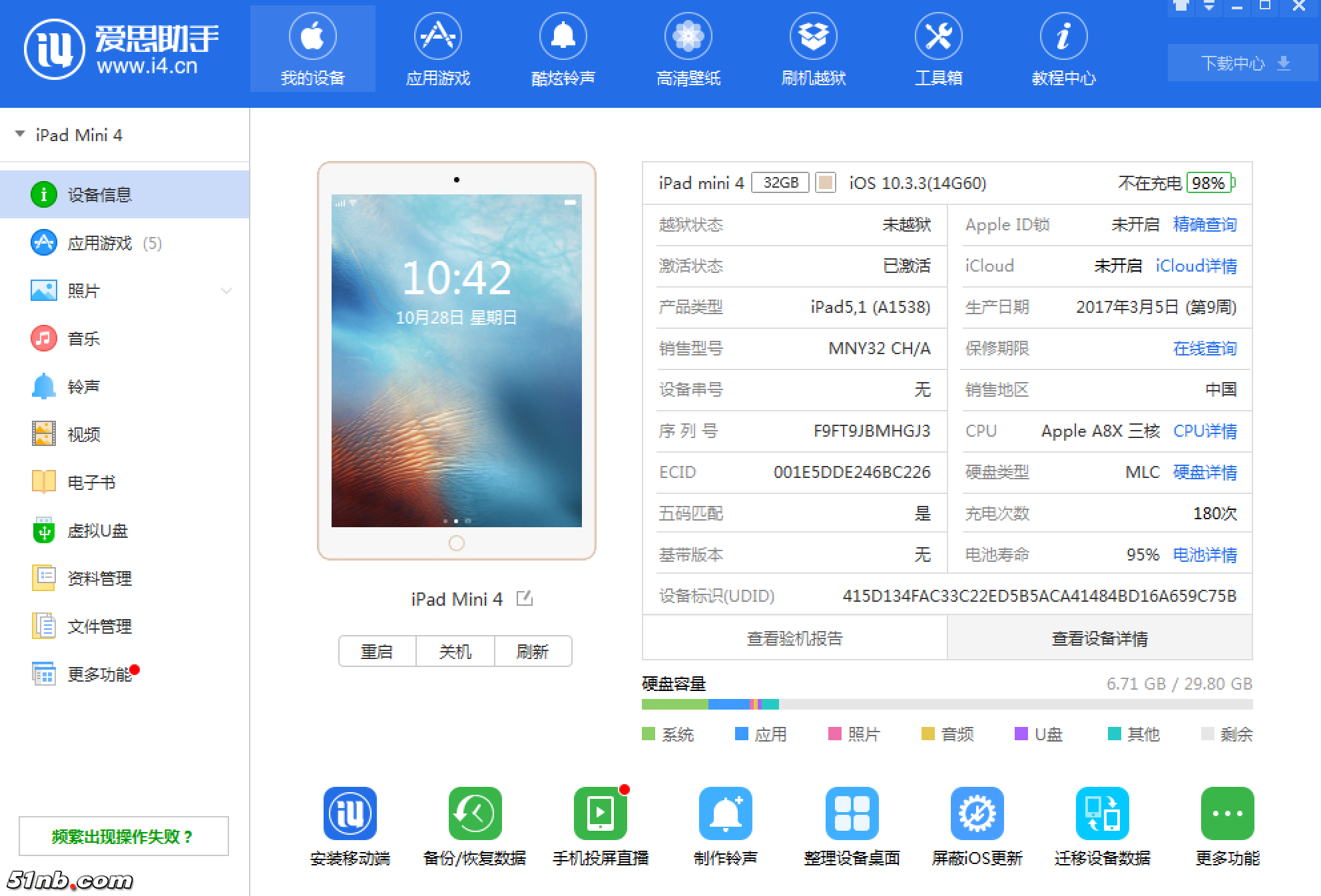Image resolution: width=1321 pixels, height=896 pixels.
Task: Click the 备份/恢复数据 backup icon
Action: (x=475, y=813)
